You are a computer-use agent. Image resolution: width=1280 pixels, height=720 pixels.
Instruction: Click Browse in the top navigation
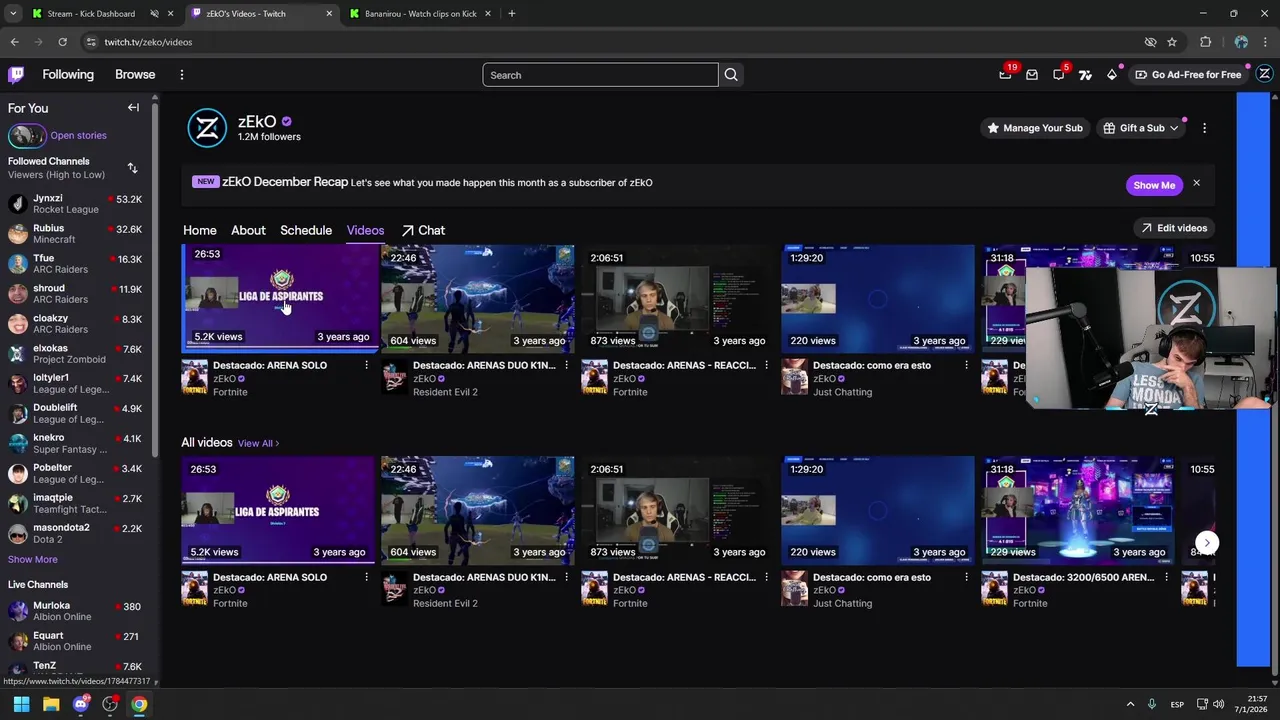pyautogui.click(x=135, y=75)
